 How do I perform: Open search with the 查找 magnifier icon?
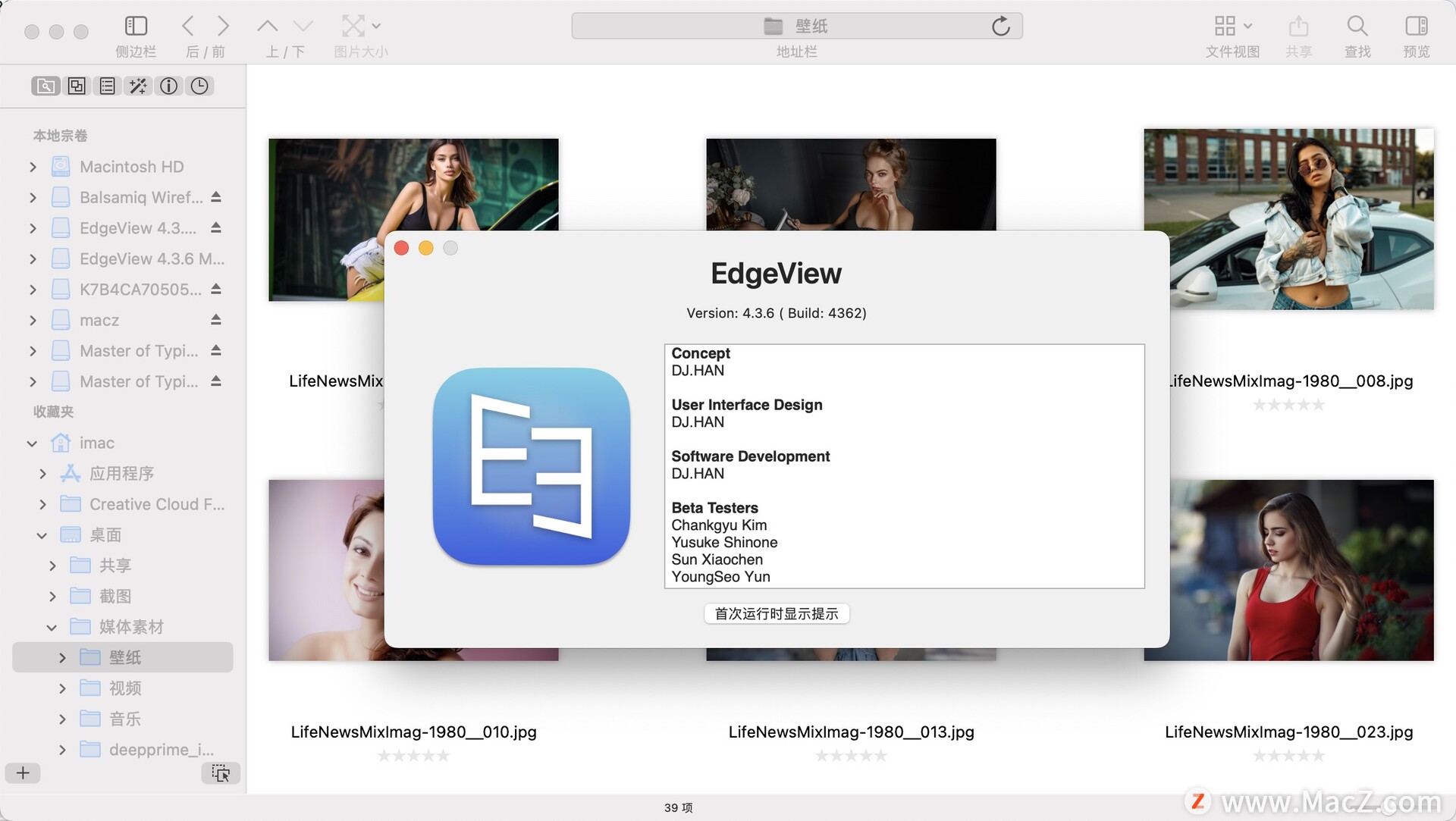click(x=1357, y=26)
